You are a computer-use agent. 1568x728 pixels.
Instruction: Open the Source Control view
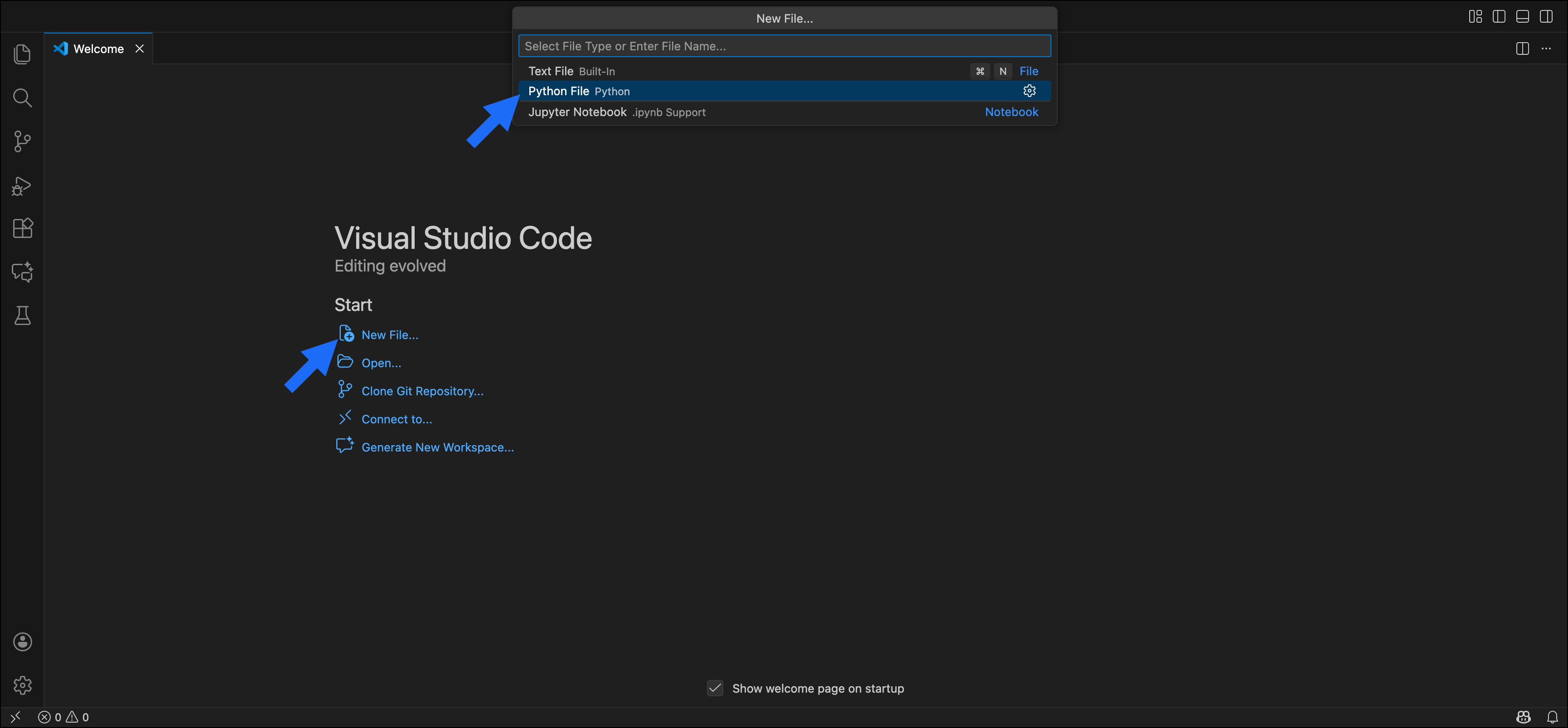click(22, 141)
